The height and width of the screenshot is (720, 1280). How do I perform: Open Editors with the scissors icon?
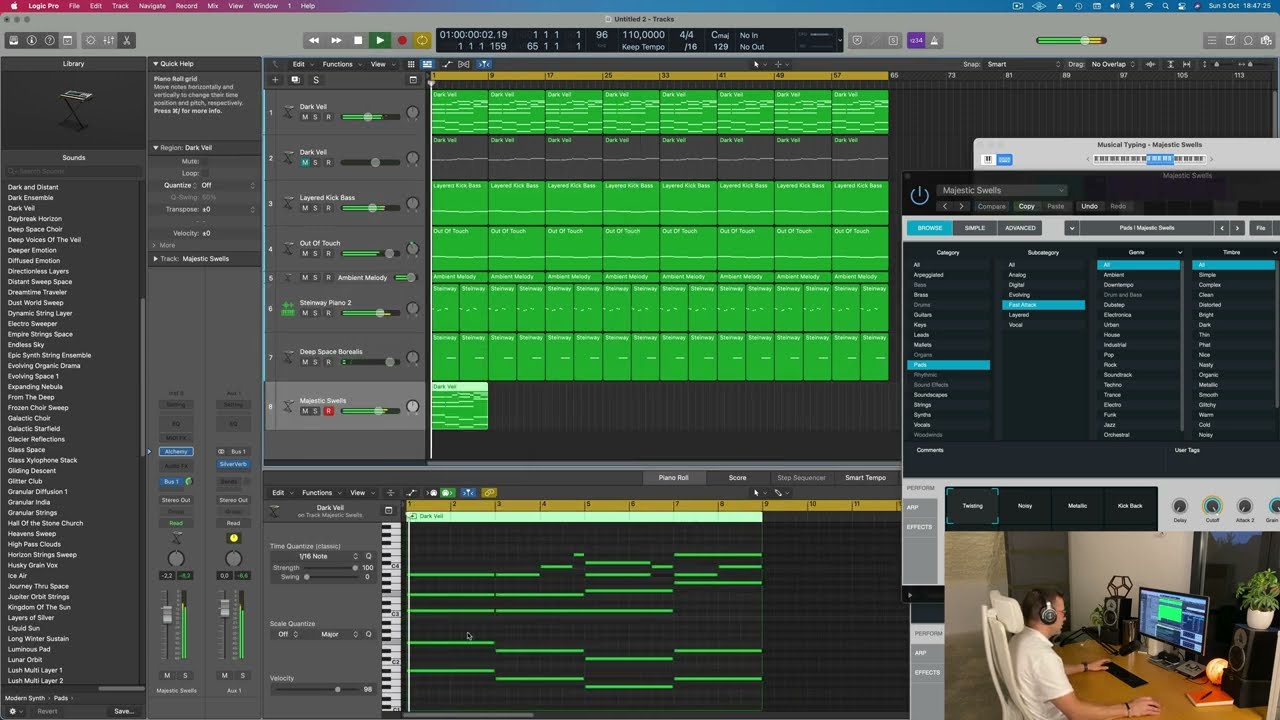click(x=127, y=40)
